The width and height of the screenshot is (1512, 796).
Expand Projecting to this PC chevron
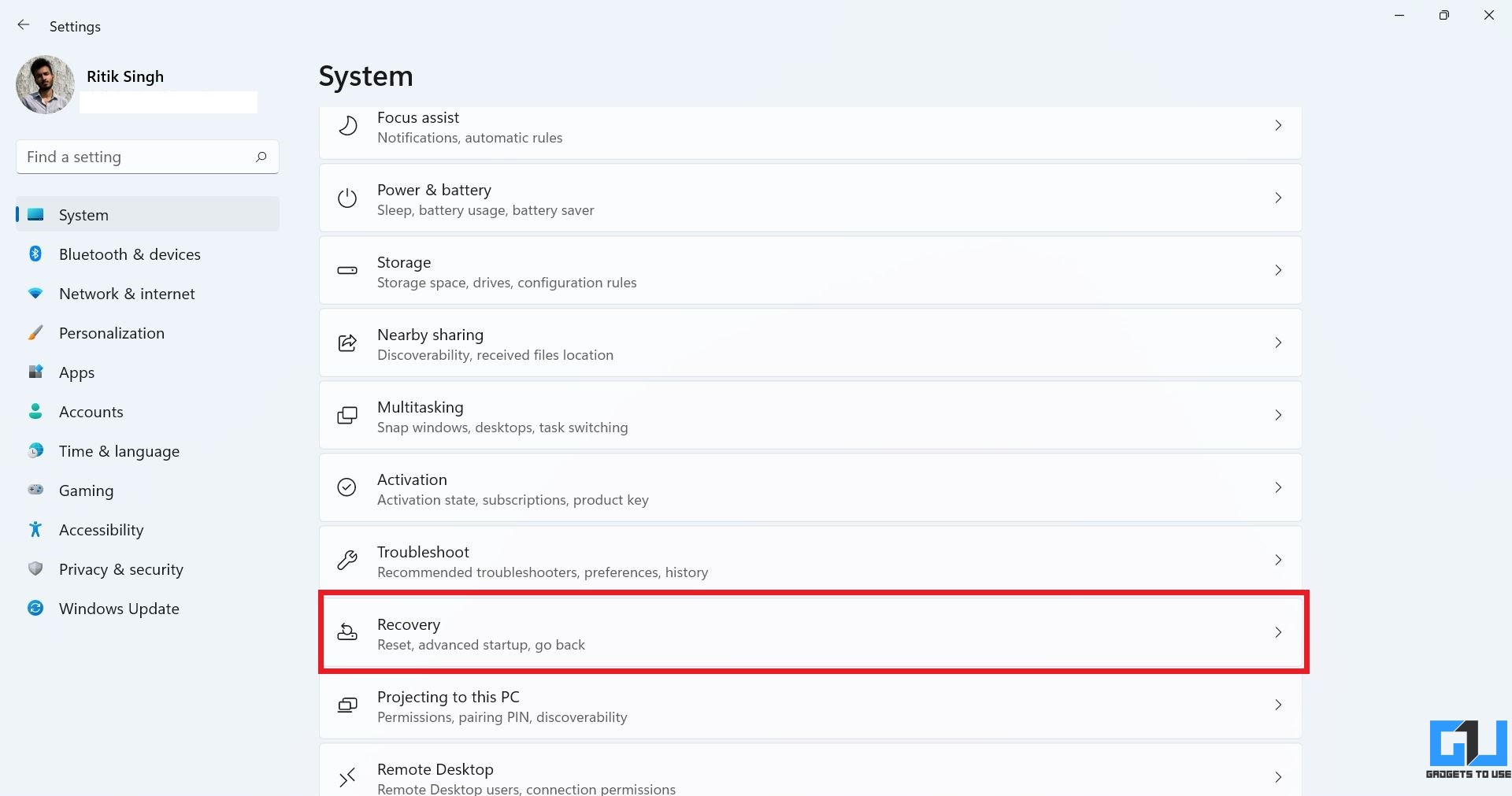point(1278,705)
